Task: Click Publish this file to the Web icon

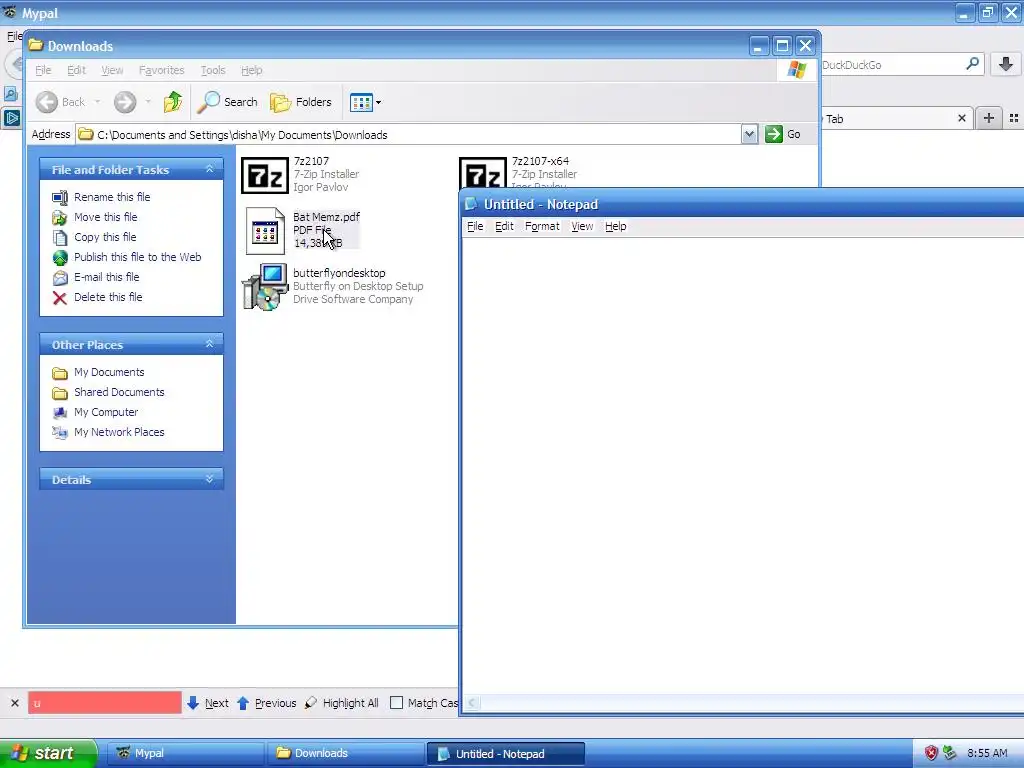Action: [x=60, y=258]
